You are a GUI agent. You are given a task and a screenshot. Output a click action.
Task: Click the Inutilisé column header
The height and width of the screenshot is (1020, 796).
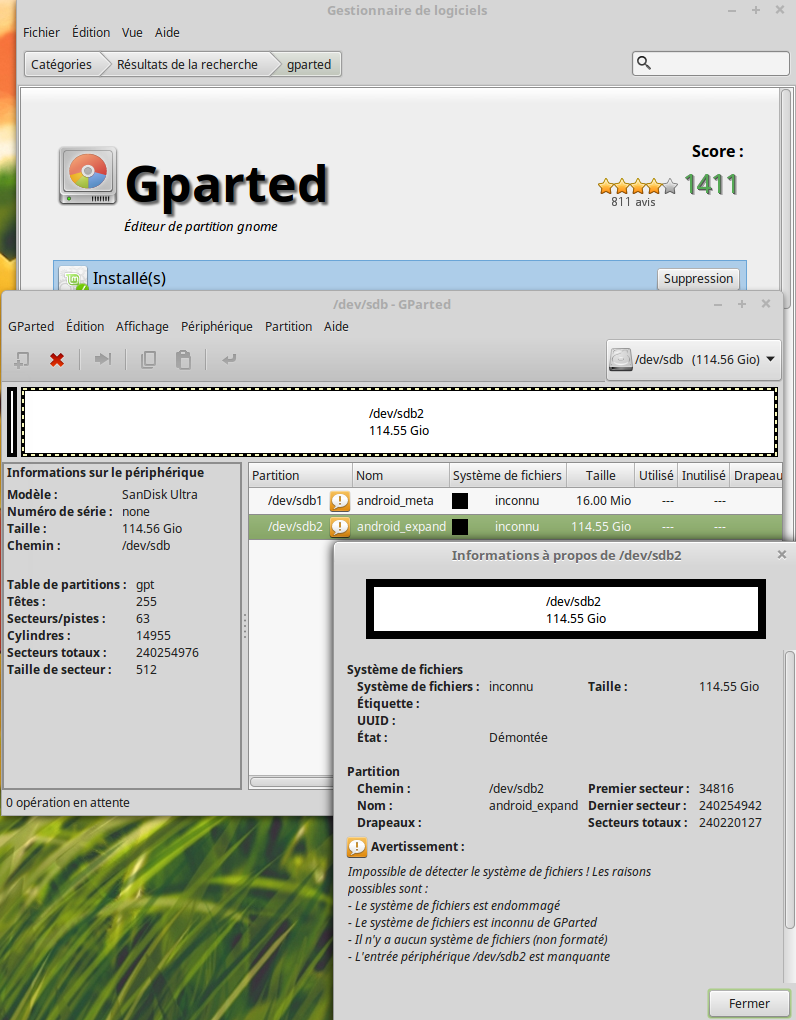703,476
